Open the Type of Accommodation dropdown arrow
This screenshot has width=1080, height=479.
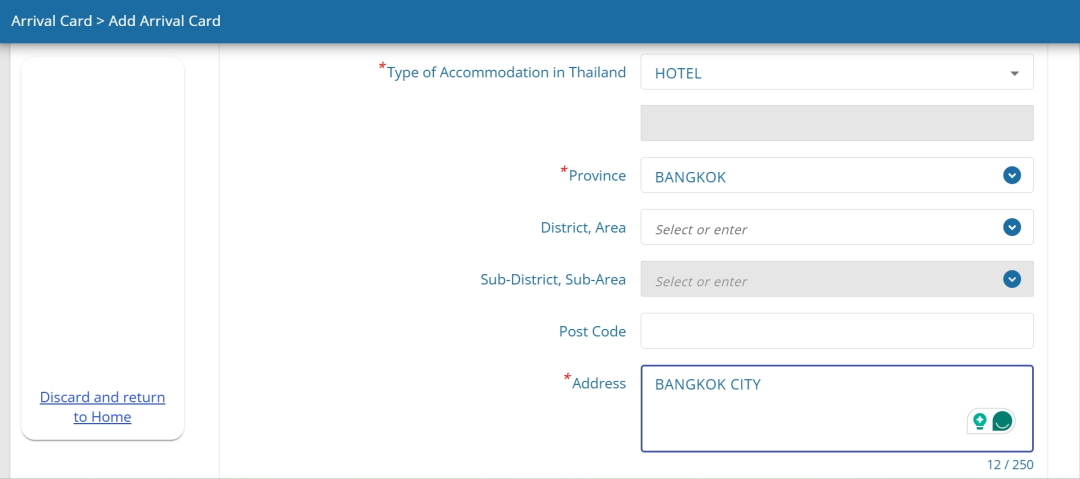(x=1014, y=73)
